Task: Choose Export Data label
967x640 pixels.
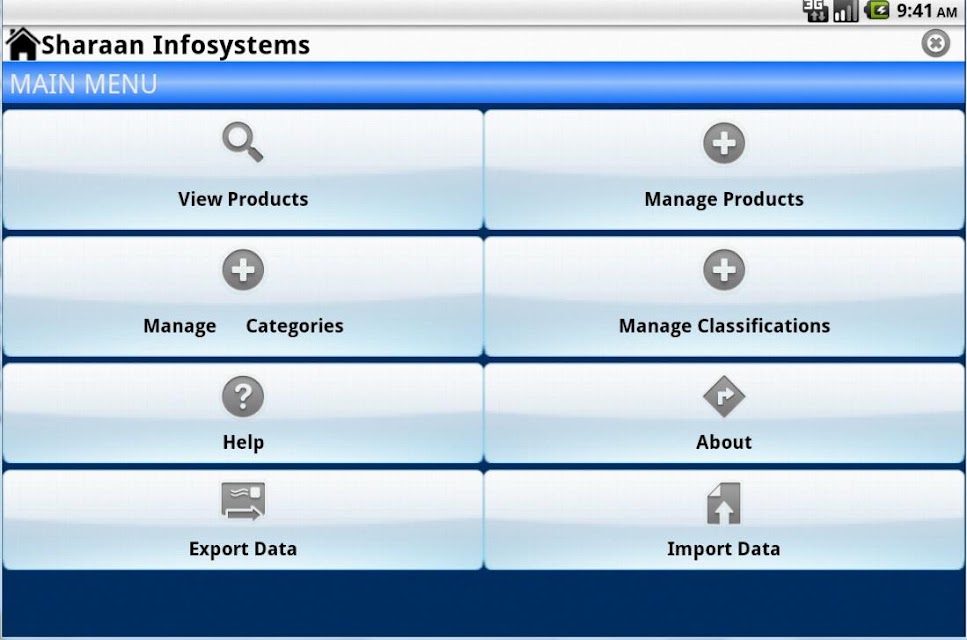Action: [x=243, y=549]
